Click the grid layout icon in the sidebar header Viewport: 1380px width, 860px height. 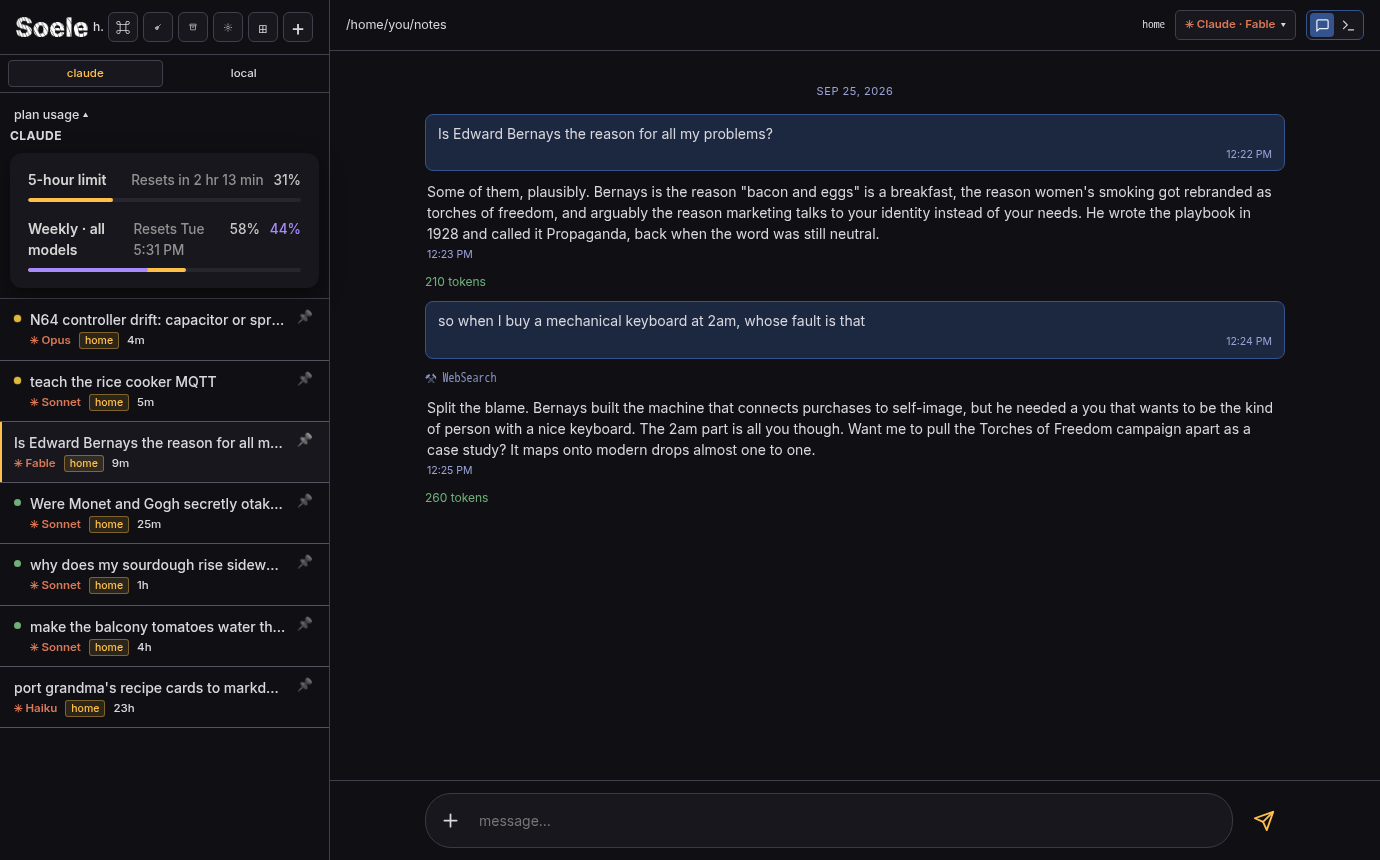pos(263,27)
